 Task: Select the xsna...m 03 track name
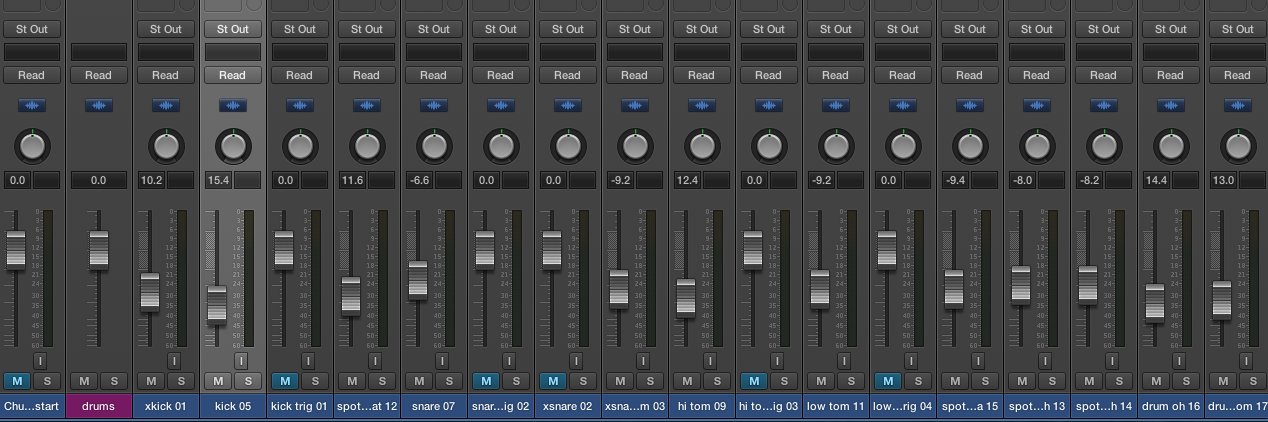[x=634, y=406]
